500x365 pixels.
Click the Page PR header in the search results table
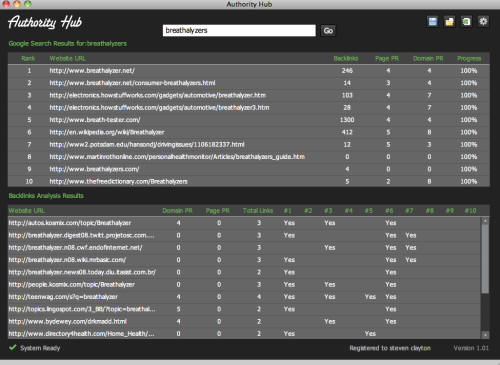(x=387, y=58)
